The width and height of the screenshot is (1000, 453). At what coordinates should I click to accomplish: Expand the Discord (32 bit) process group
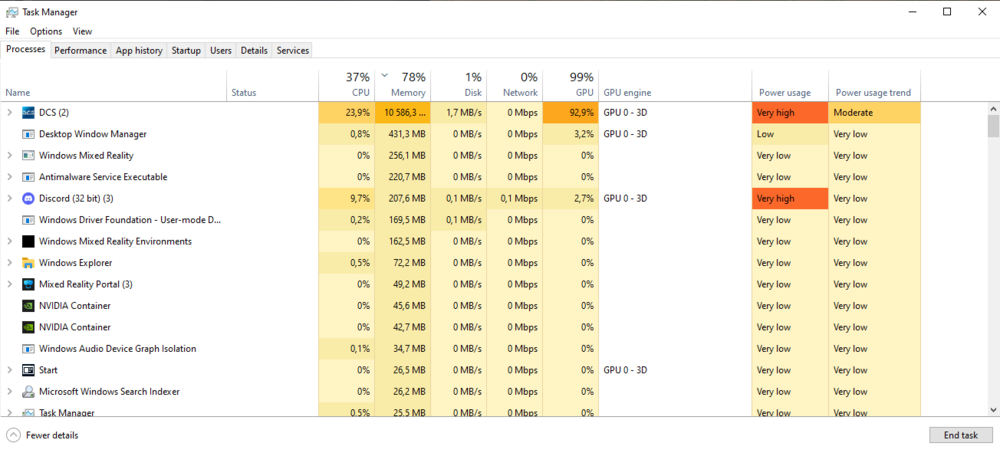[x=10, y=198]
